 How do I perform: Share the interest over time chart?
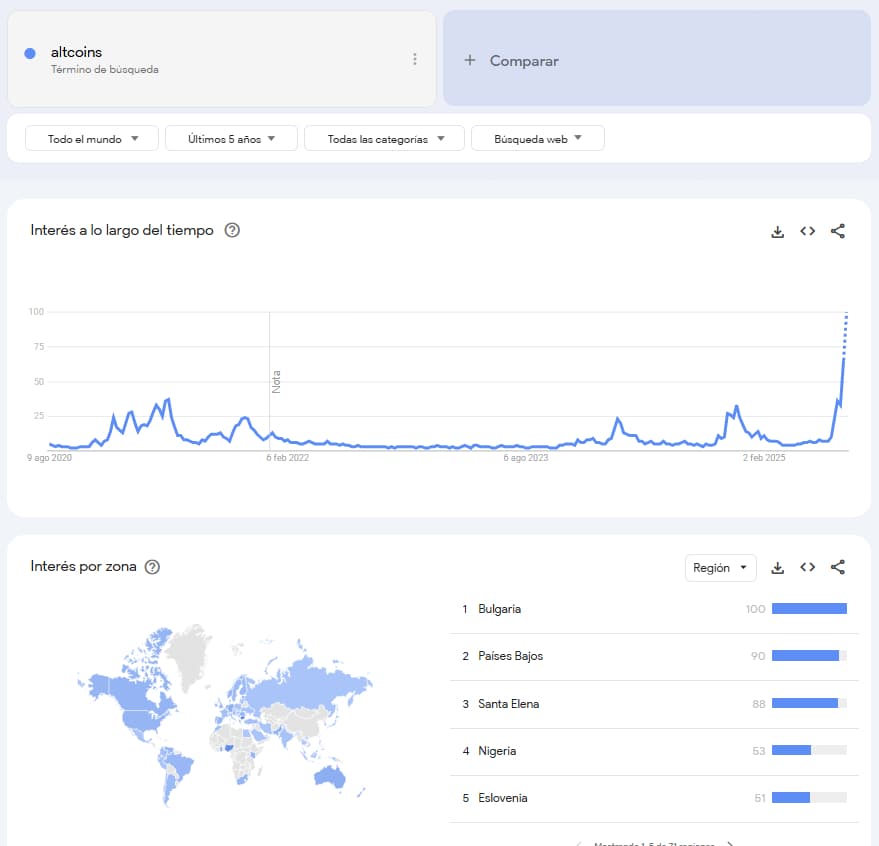tap(838, 231)
